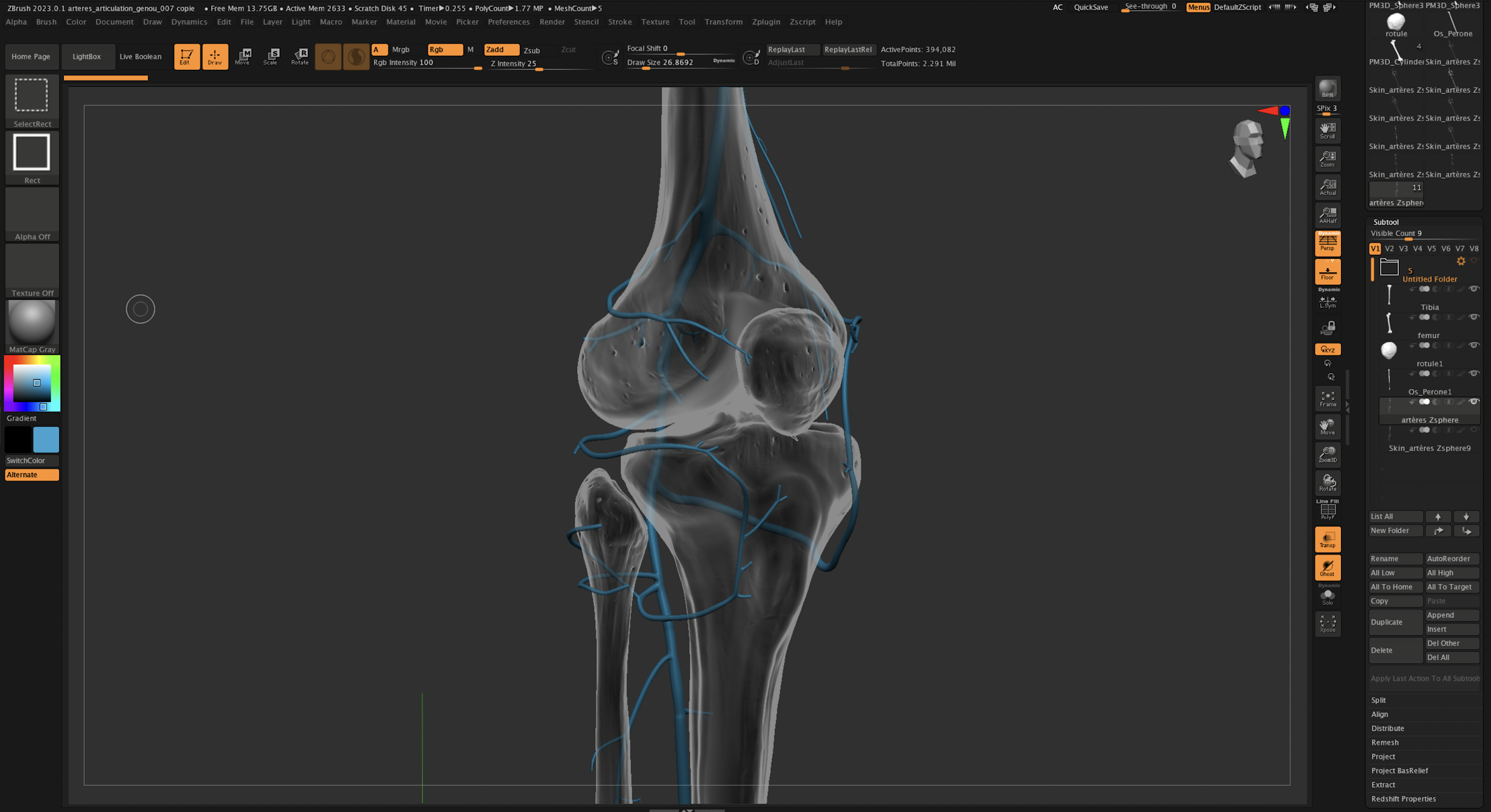Toggle Ghost transparency mode icon
This screenshot has width=1491, height=812.
(x=1327, y=568)
